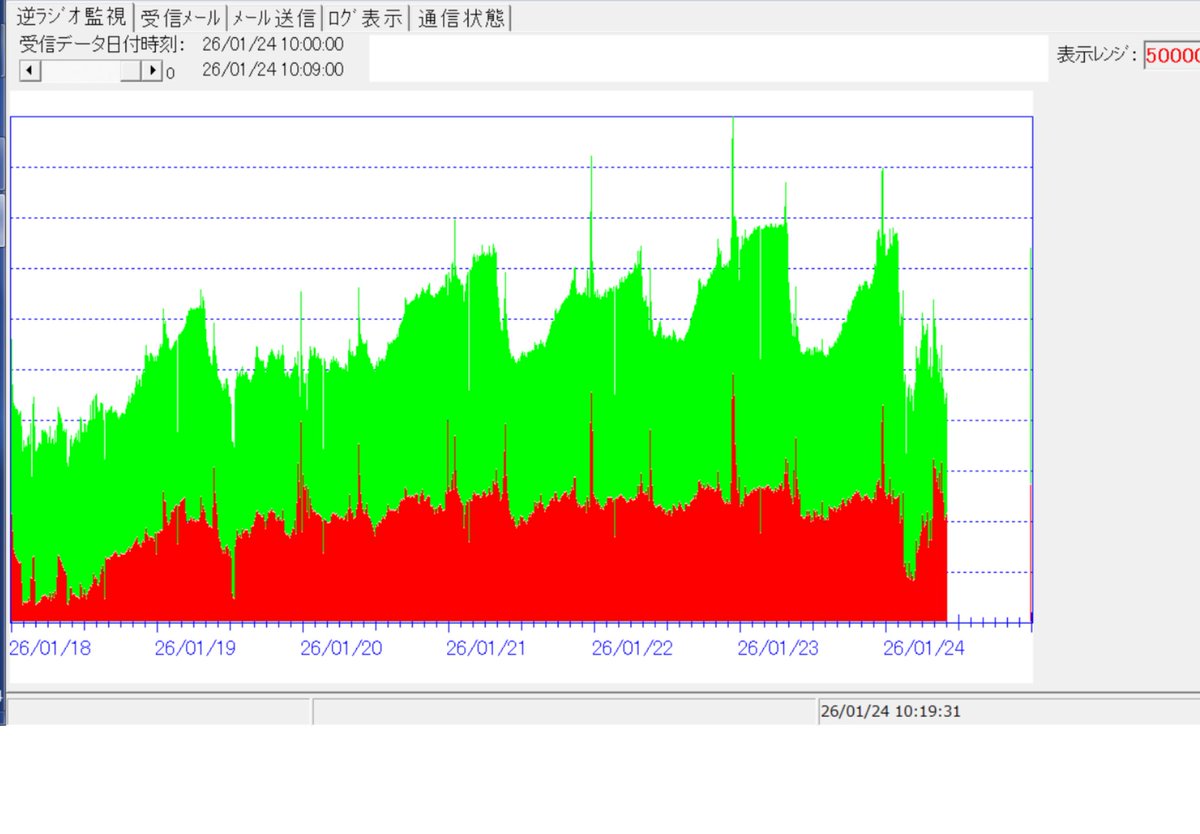
Task: Open the メール送信 tab
Action: [274, 18]
